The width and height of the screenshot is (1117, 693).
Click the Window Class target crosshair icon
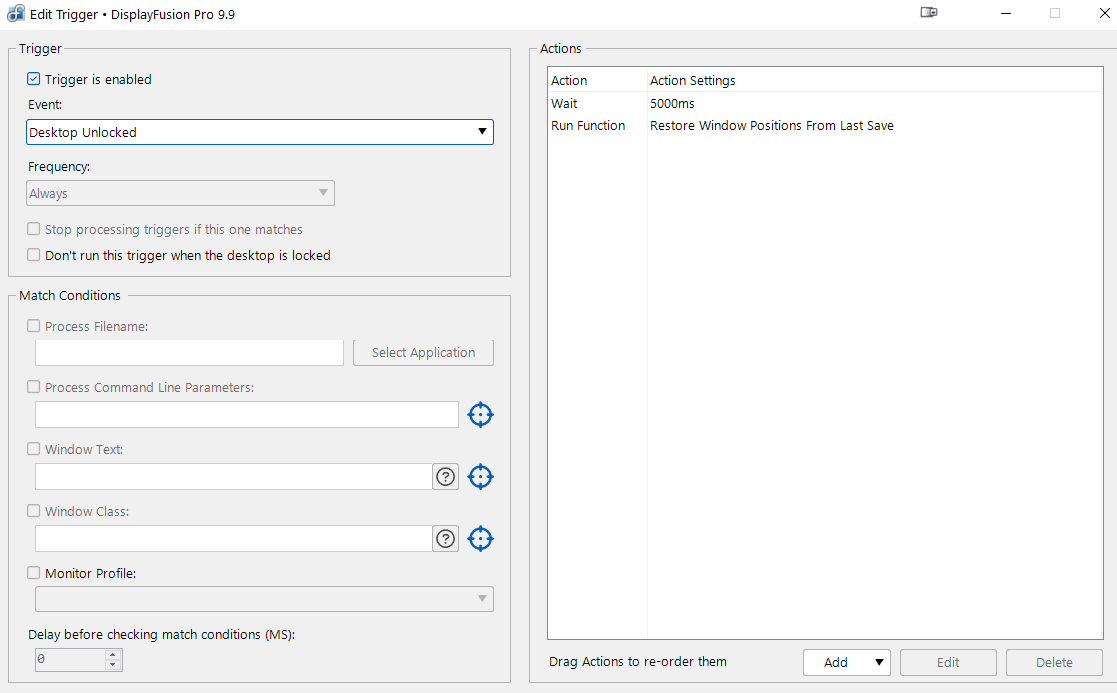tap(481, 539)
